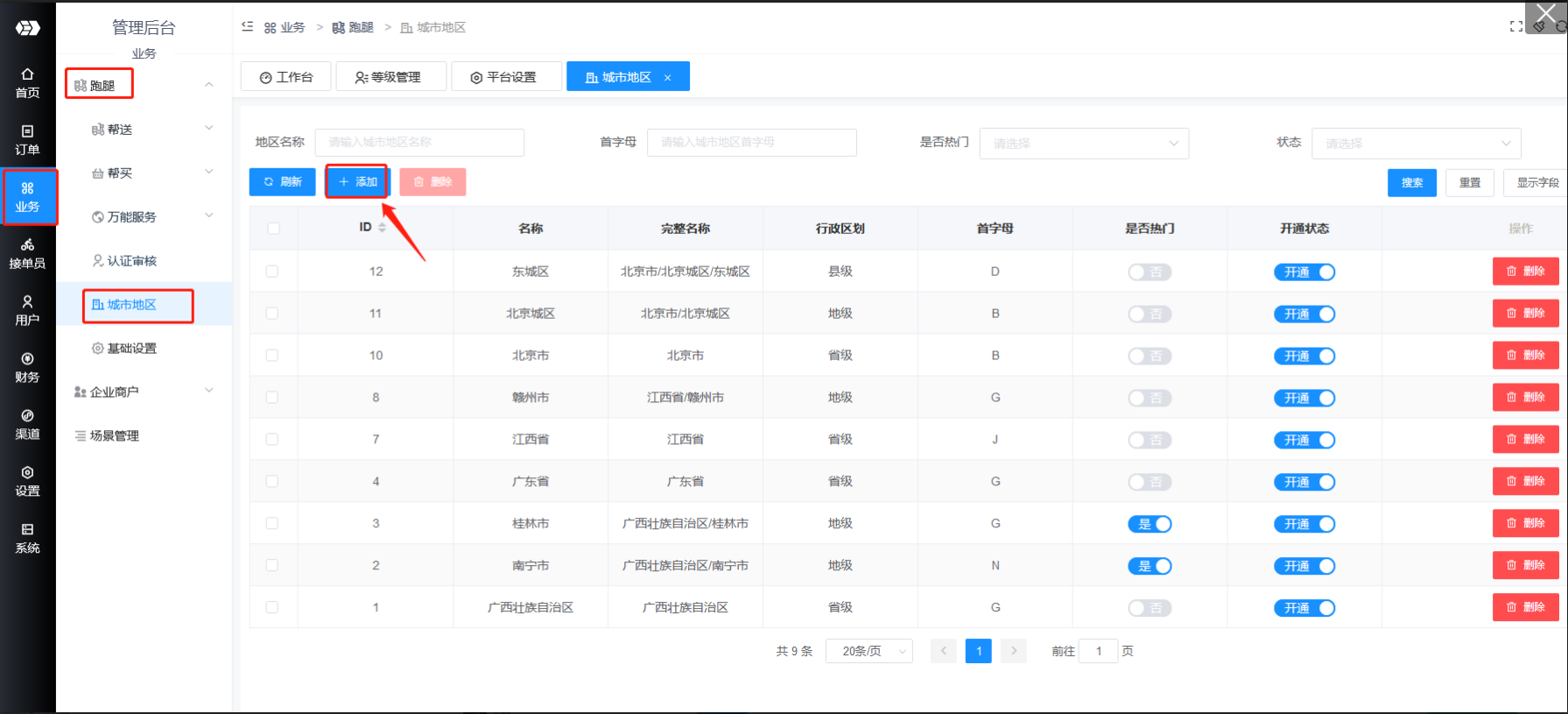Expand the 帮送 submenu
The width and height of the screenshot is (1568, 714).
pos(149,130)
